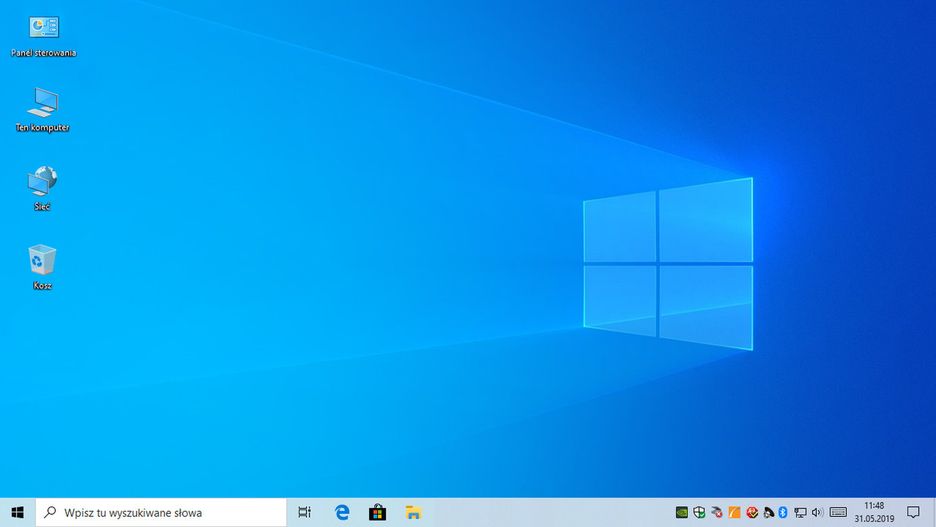Open the Panel sterowania desktop icon

tap(43, 28)
